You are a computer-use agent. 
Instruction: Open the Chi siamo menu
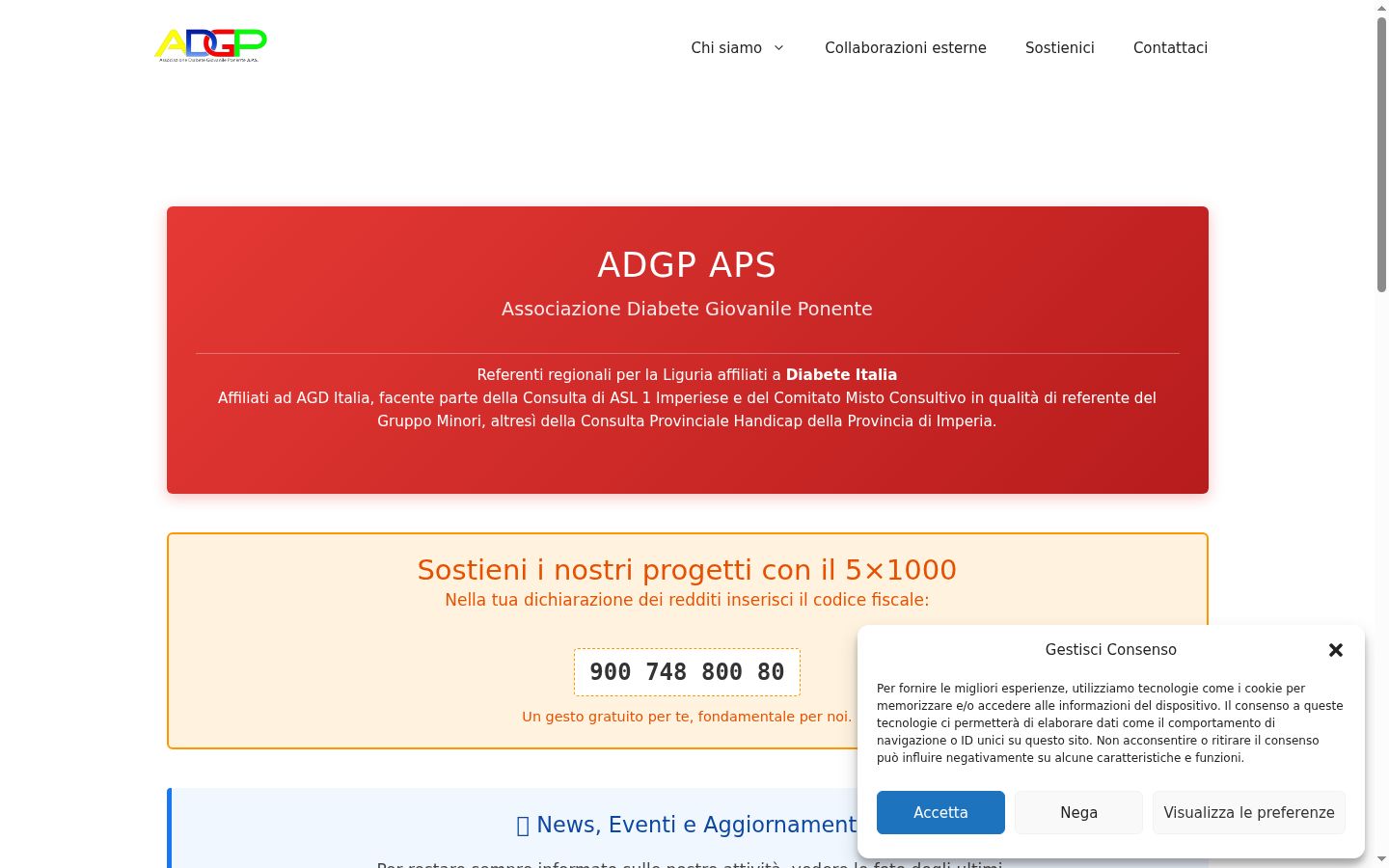726,47
